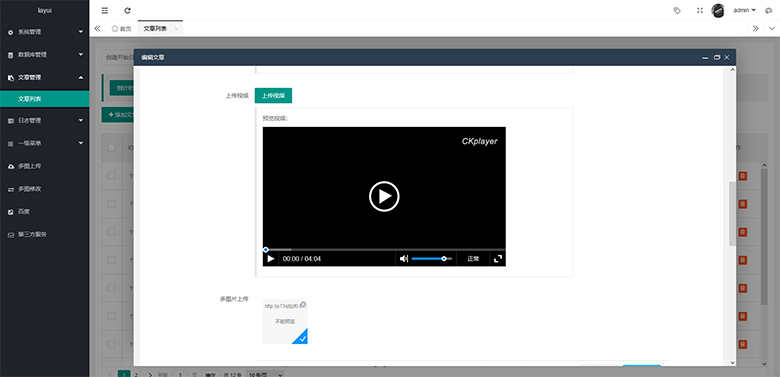Expand the 系统管理 menu arrow
780x377 pixels.
81,32
